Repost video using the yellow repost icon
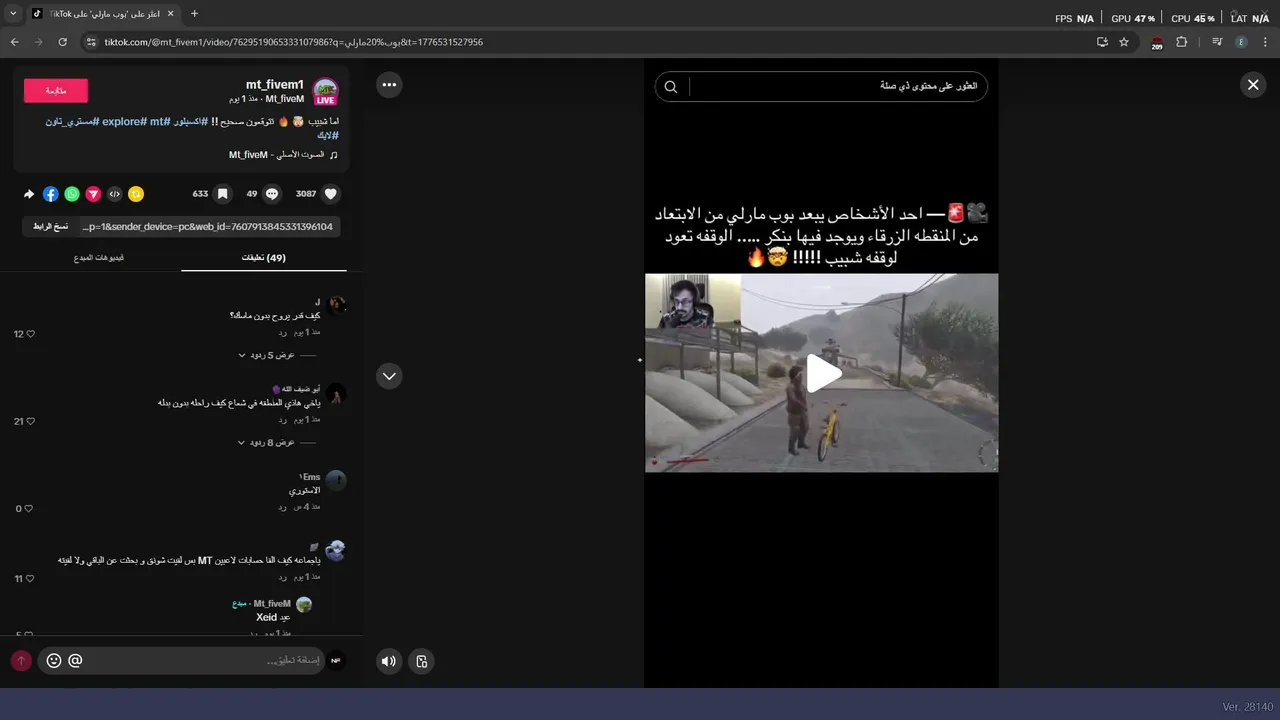This screenshot has height=720, width=1280. coord(136,194)
